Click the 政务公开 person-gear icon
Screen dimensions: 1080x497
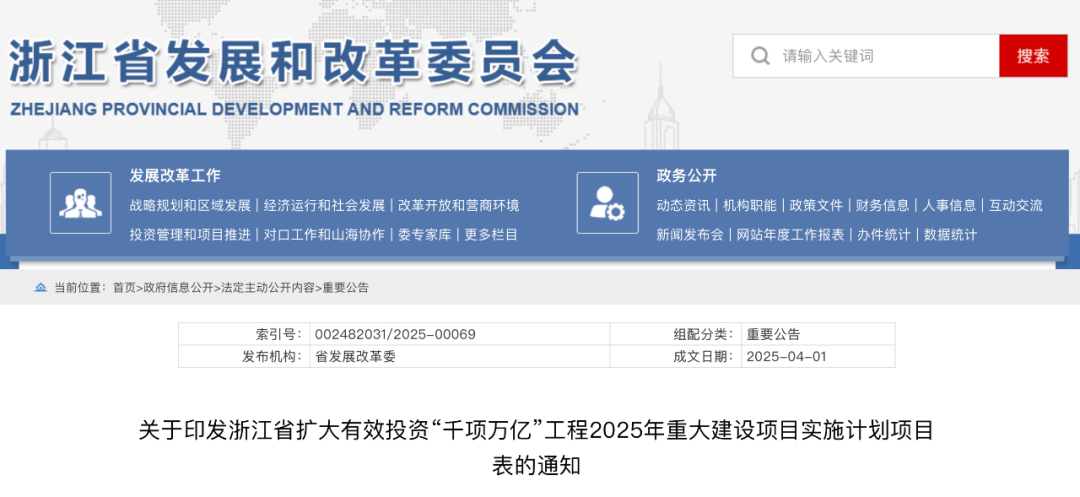click(608, 203)
